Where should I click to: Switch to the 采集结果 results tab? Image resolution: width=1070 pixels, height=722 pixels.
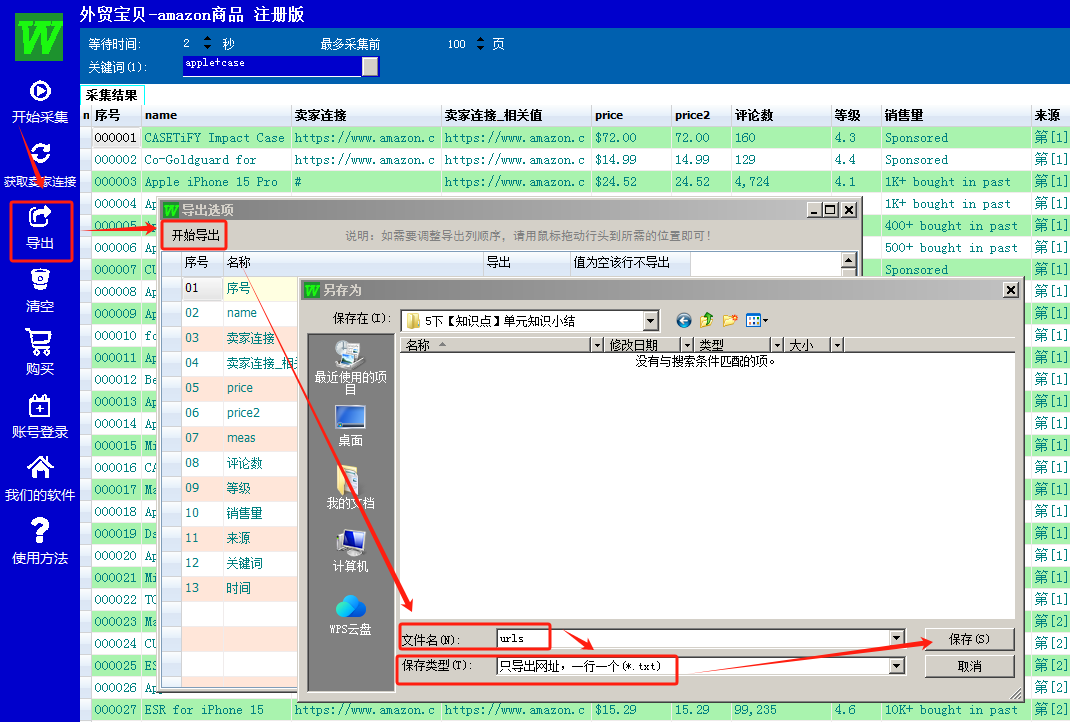tap(111, 96)
